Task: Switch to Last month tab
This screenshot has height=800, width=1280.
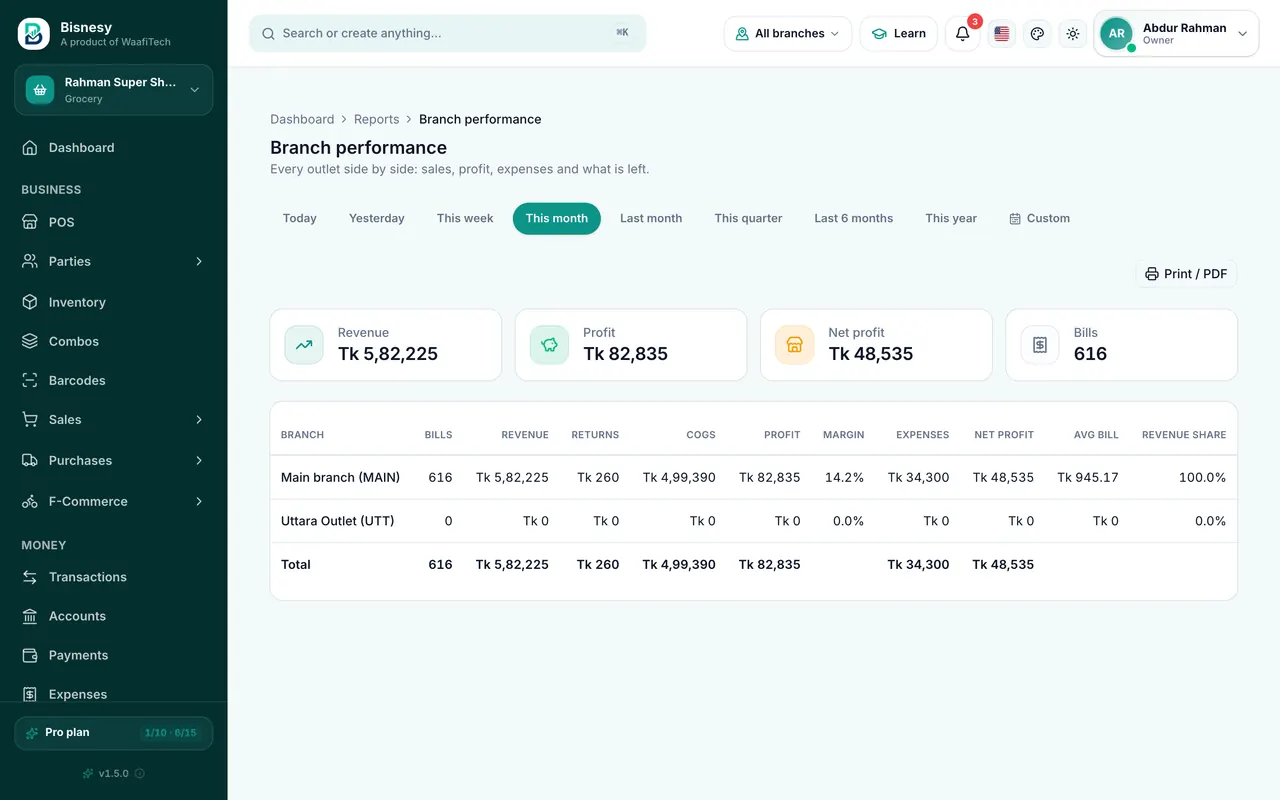Action: (x=651, y=218)
